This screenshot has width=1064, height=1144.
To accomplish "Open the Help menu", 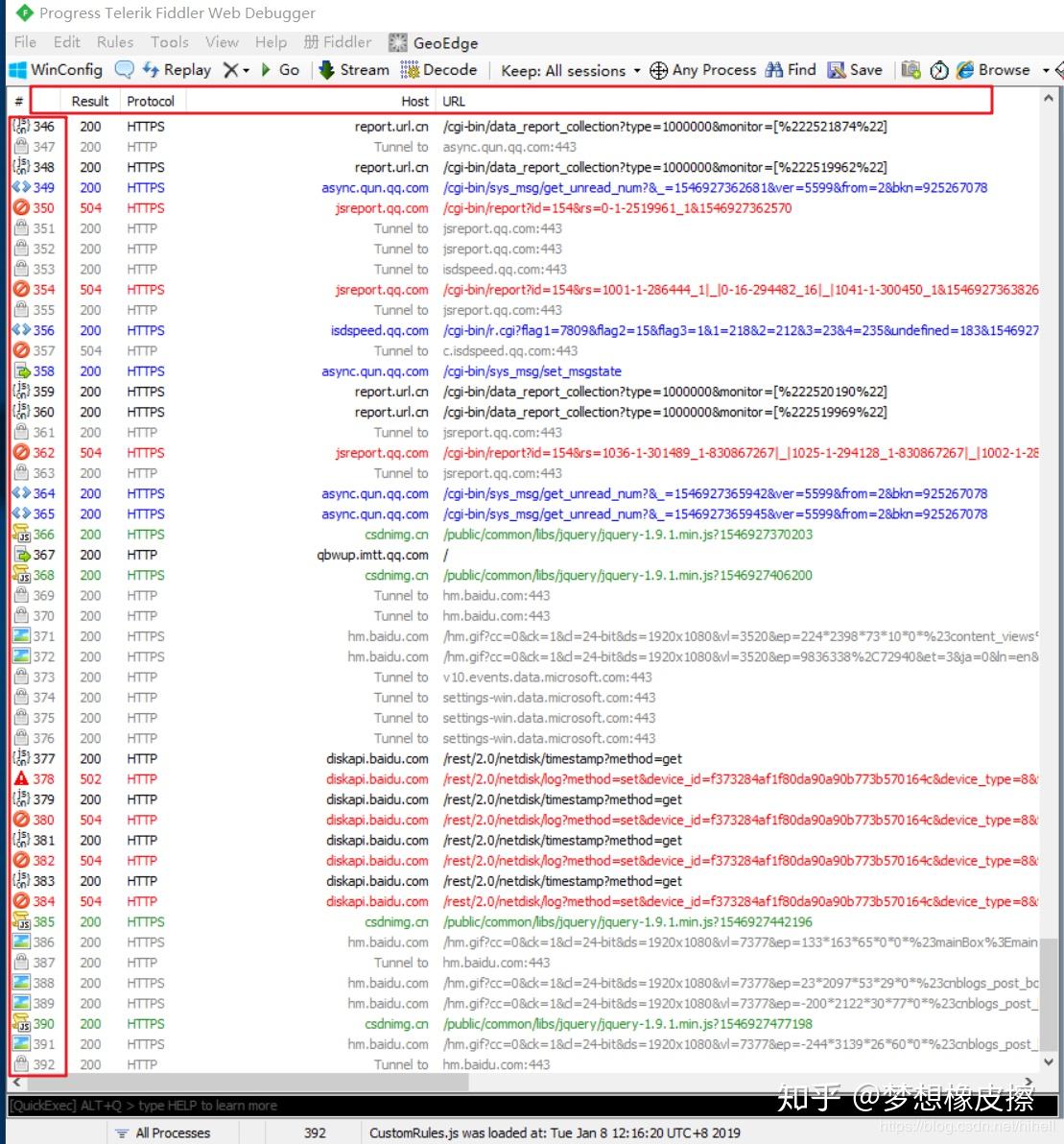I will tap(271, 42).
